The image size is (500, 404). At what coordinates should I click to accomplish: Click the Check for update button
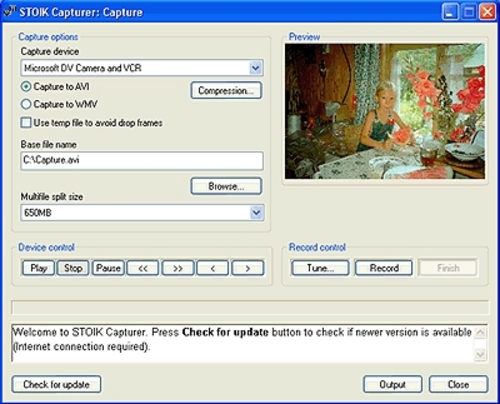pyautogui.click(x=56, y=384)
